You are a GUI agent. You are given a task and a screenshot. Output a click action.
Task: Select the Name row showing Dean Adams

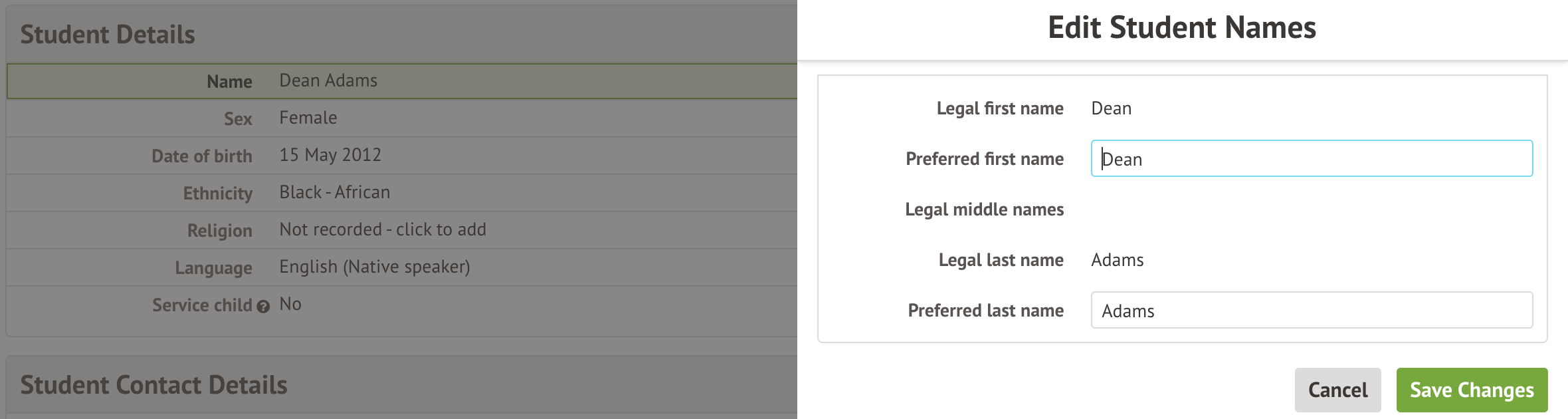click(328, 81)
